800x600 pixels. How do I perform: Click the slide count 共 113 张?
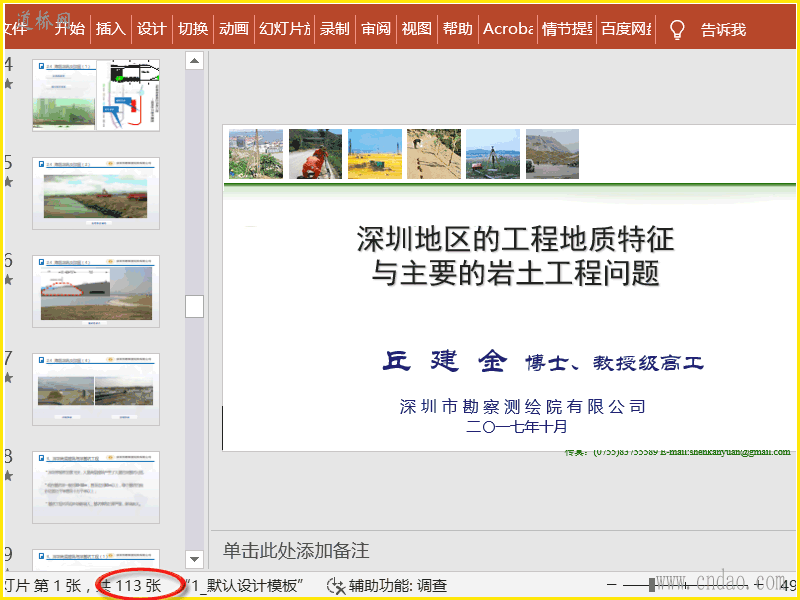point(131,586)
